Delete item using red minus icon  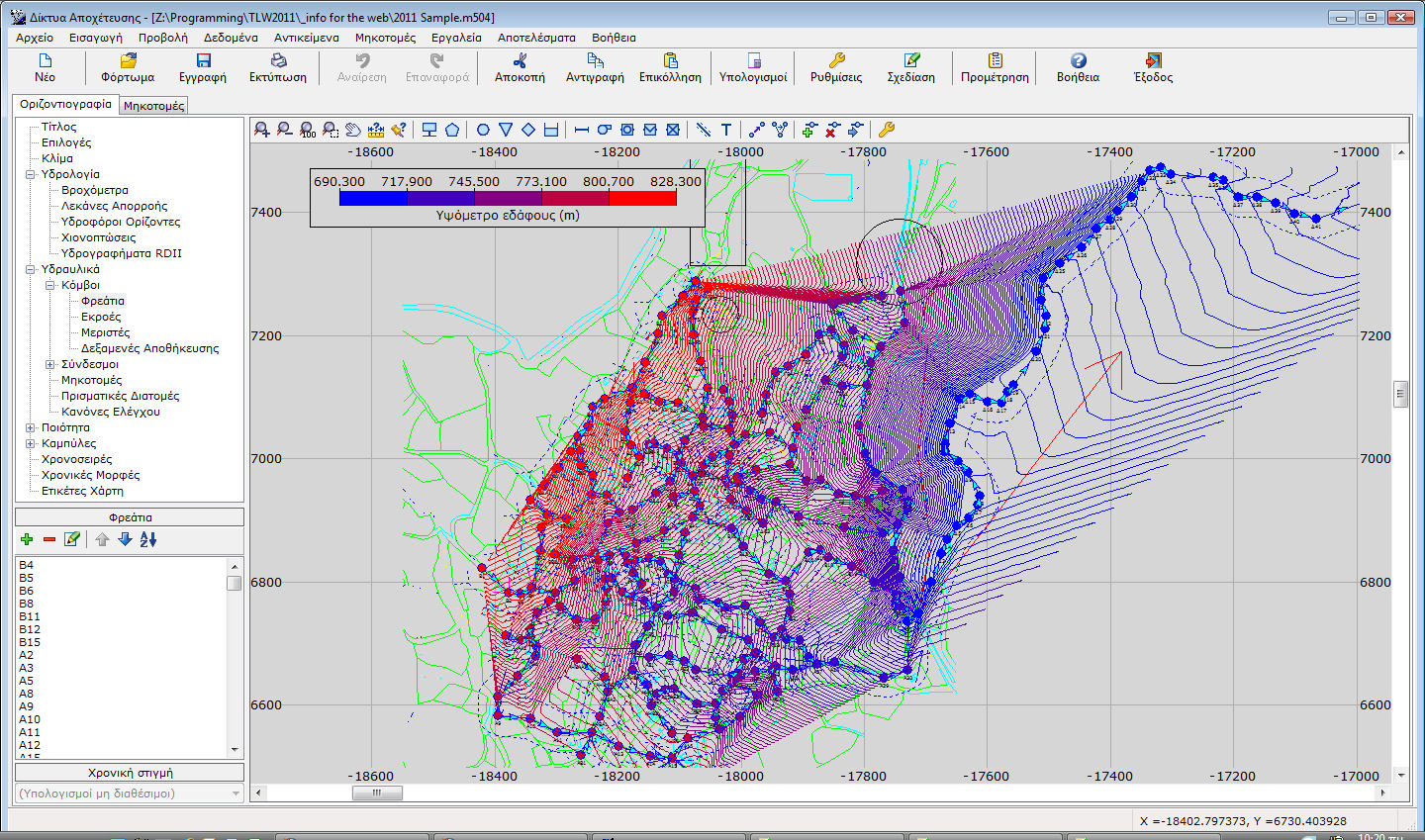tap(49, 539)
